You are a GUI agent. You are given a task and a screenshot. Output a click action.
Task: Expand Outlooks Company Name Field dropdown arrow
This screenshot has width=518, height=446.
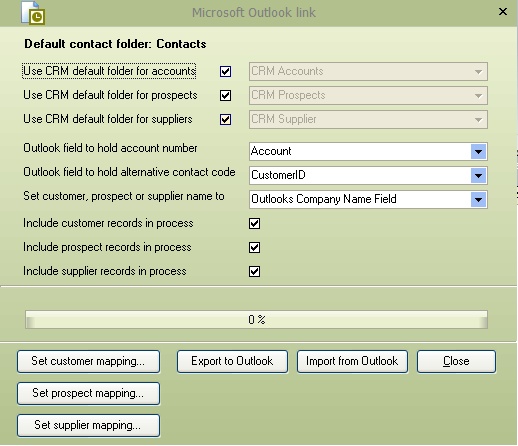tap(478, 200)
